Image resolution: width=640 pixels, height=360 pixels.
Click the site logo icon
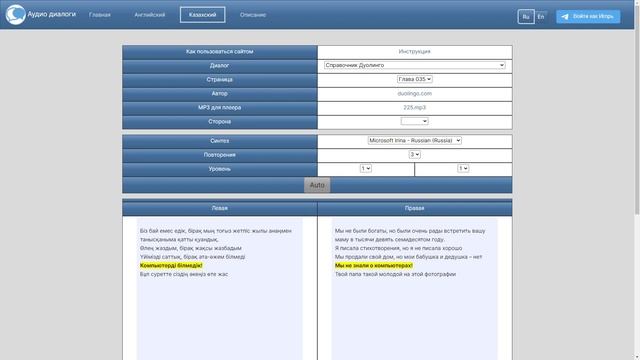click(x=15, y=15)
